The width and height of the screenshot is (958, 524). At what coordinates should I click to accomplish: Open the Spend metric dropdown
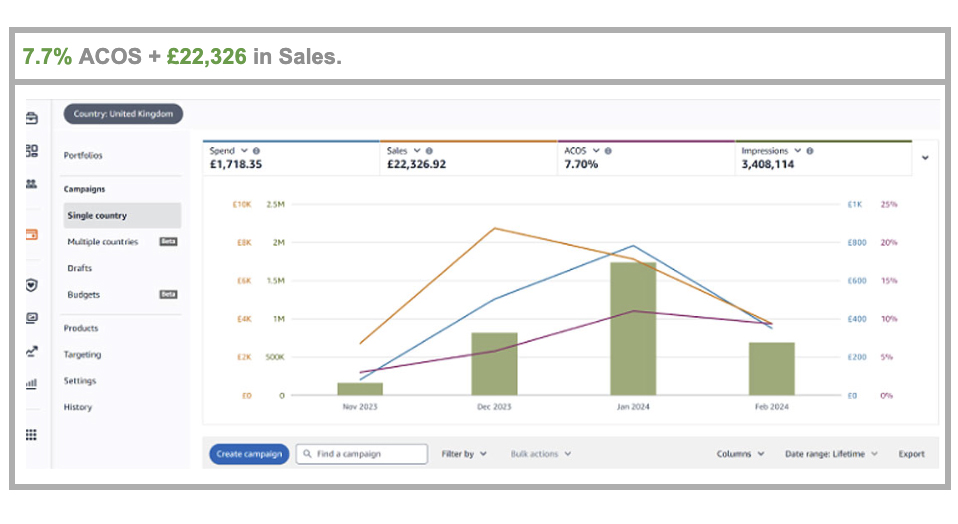click(x=243, y=151)
